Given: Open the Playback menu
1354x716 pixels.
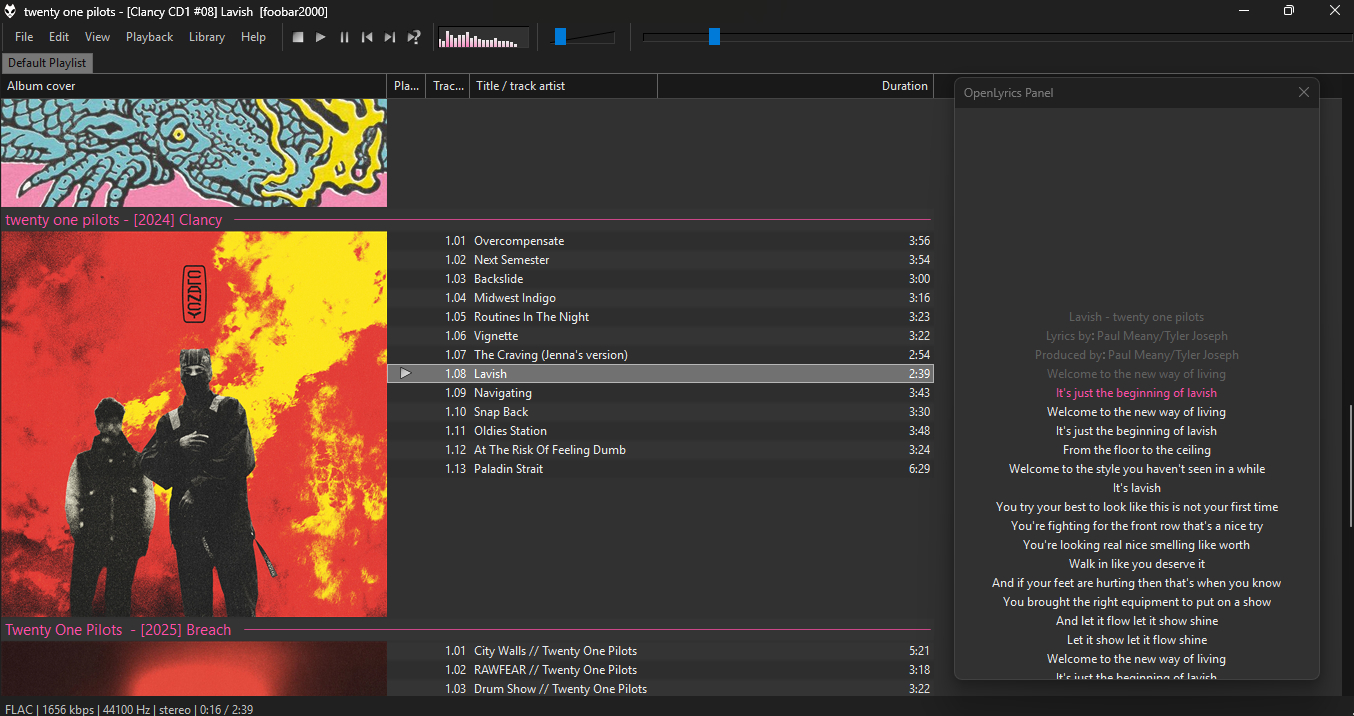Looking at the screenshot, I should [x=149, y=37].
